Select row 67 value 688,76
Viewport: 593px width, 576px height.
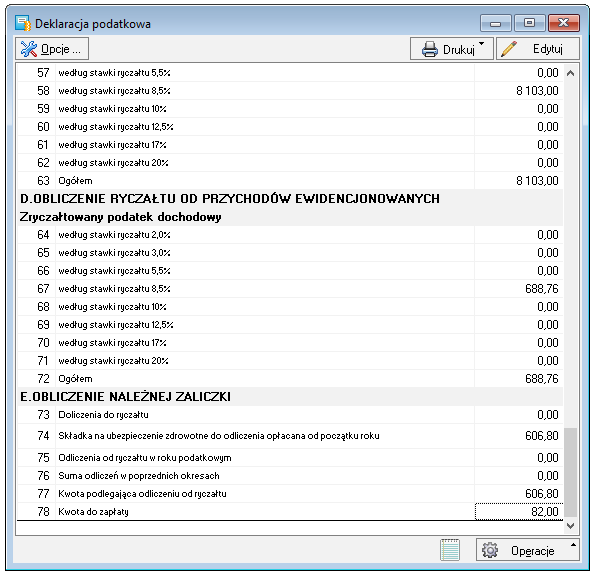tap(542, 289)
